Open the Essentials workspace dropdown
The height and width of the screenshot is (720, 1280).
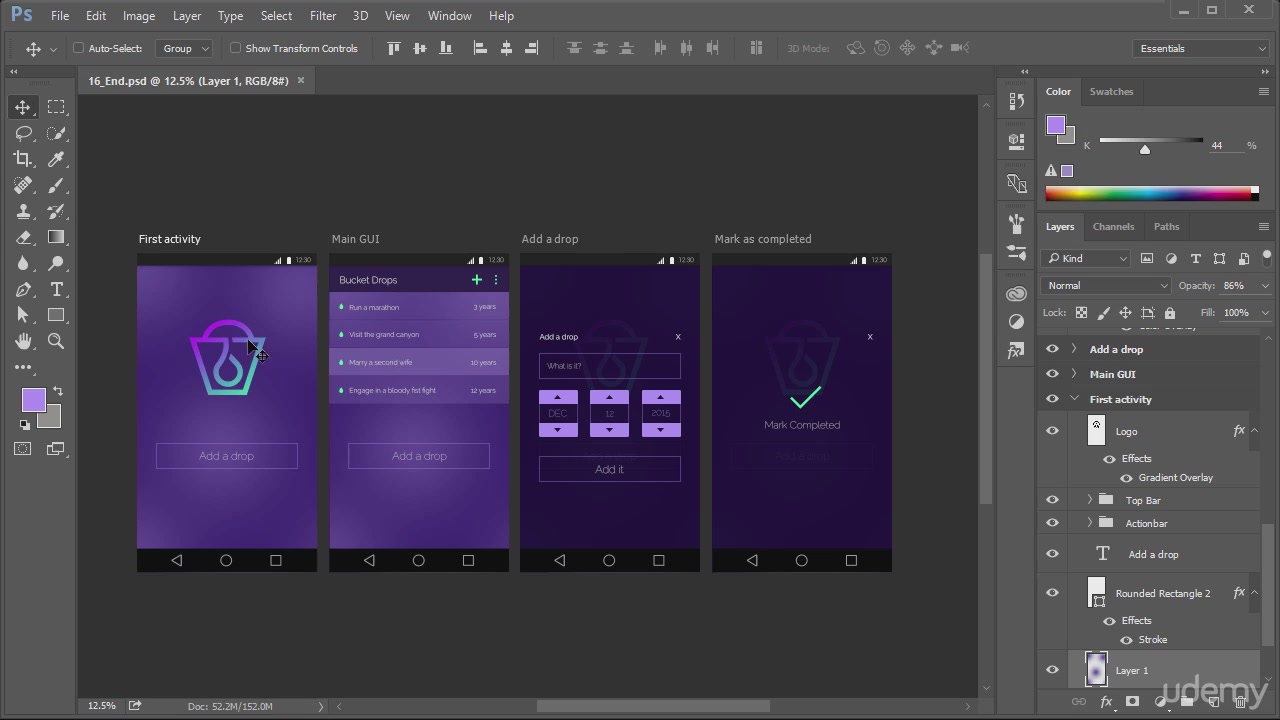[1203, 48]
